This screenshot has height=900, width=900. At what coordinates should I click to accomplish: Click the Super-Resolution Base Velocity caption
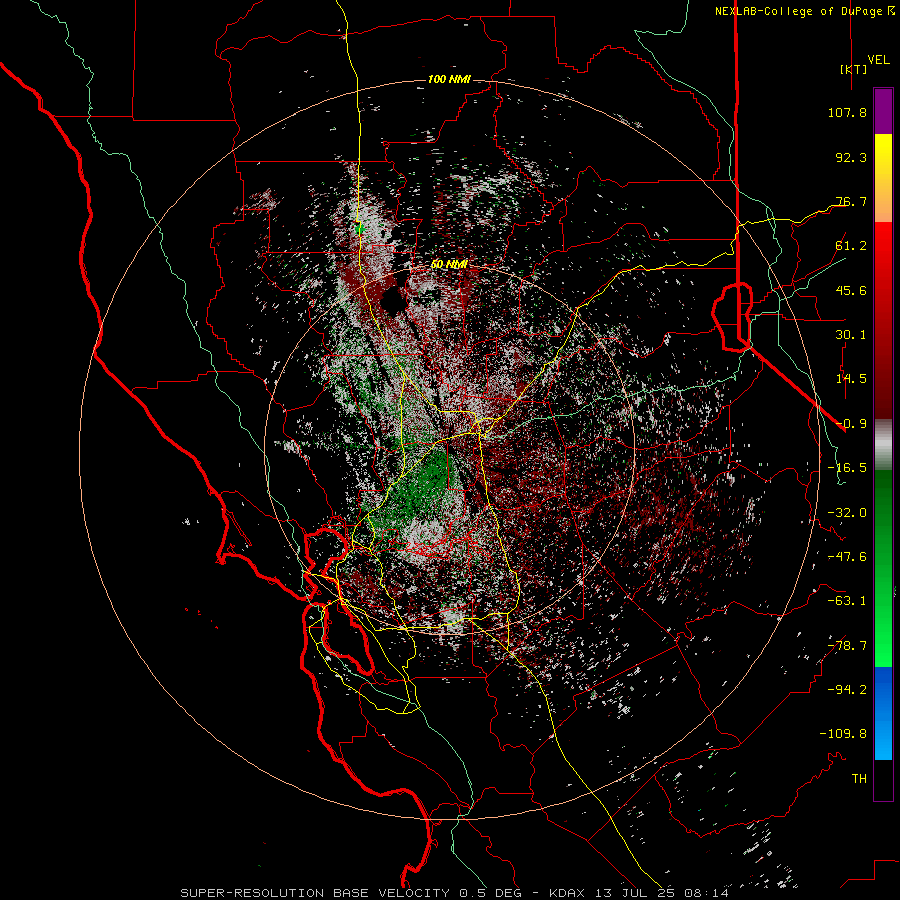pos(455,893)
